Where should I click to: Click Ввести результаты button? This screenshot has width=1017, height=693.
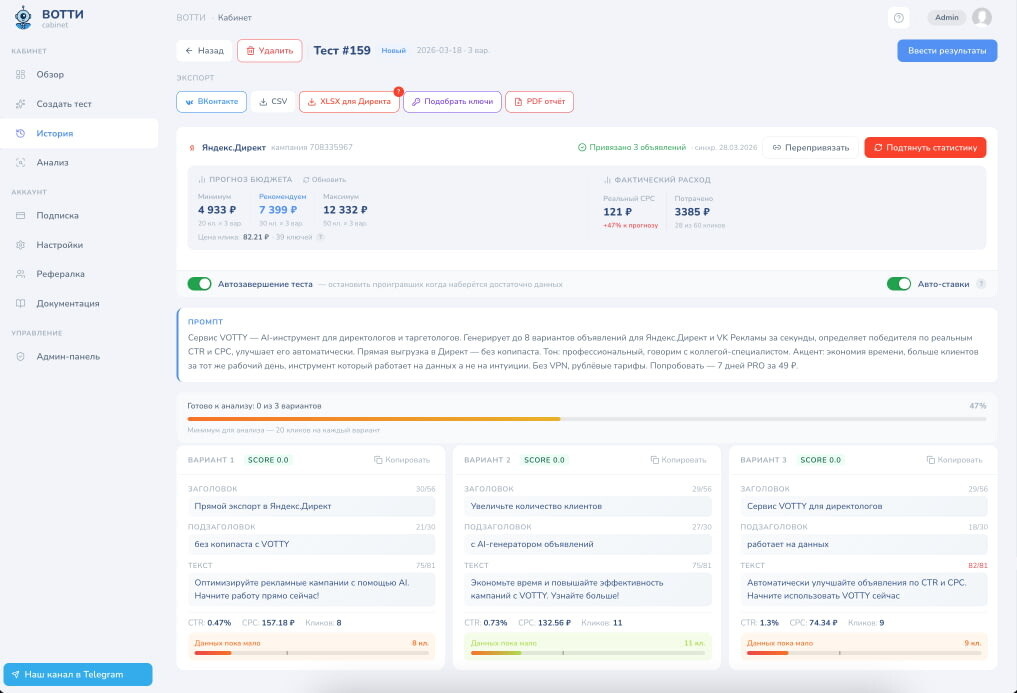(x=947, y=51)
